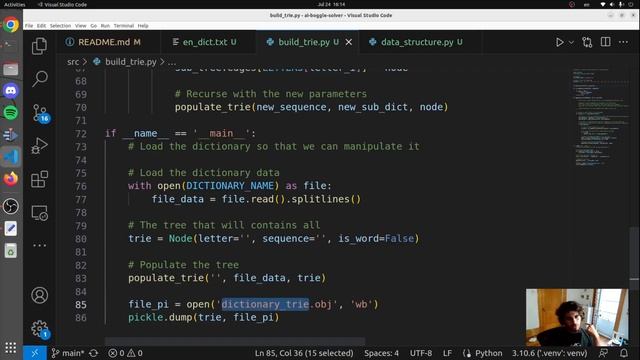Change indentation via Spaces: 4
Image resolution: width=640 pixels, height=360 pixels.
click(381, 353)
